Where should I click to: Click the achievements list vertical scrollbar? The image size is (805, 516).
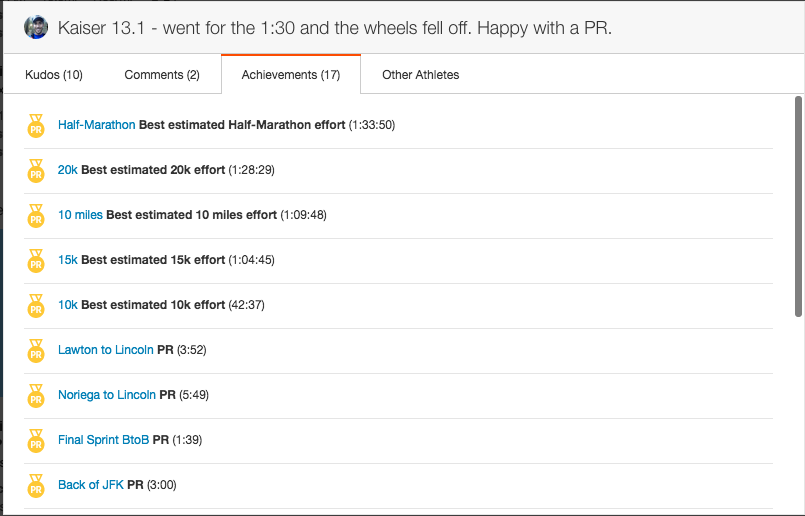[x=798, y=207]
